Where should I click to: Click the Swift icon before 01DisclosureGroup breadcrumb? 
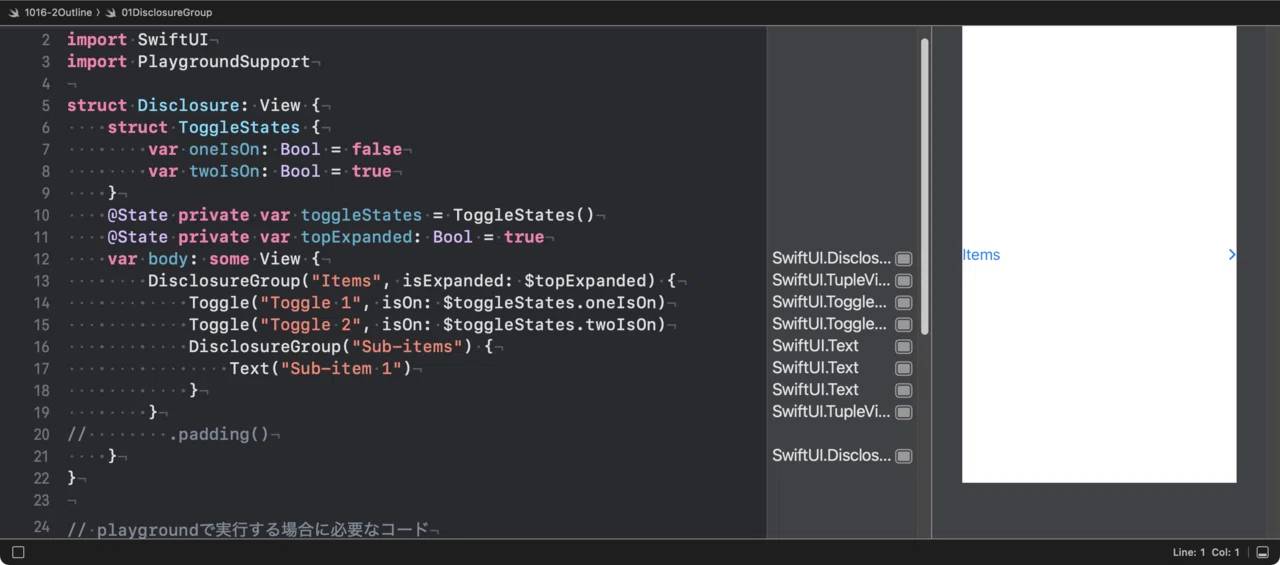110,13
